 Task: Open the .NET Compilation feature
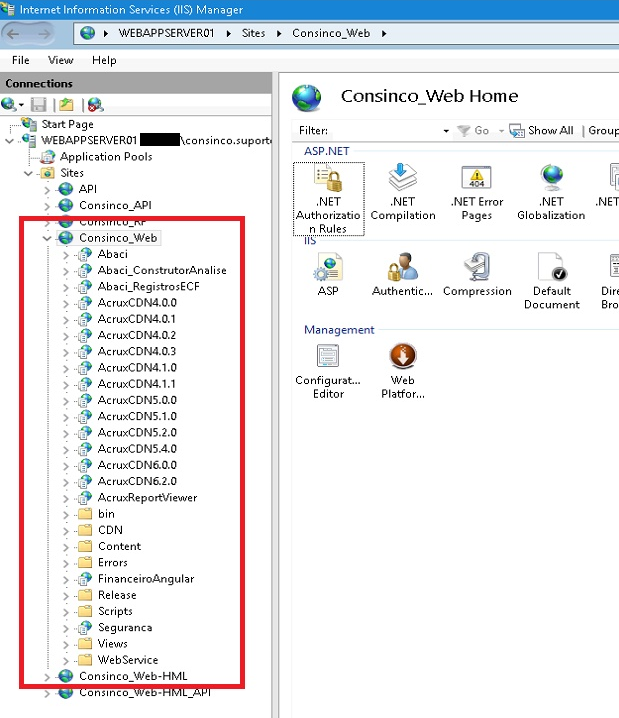point(402,192)
